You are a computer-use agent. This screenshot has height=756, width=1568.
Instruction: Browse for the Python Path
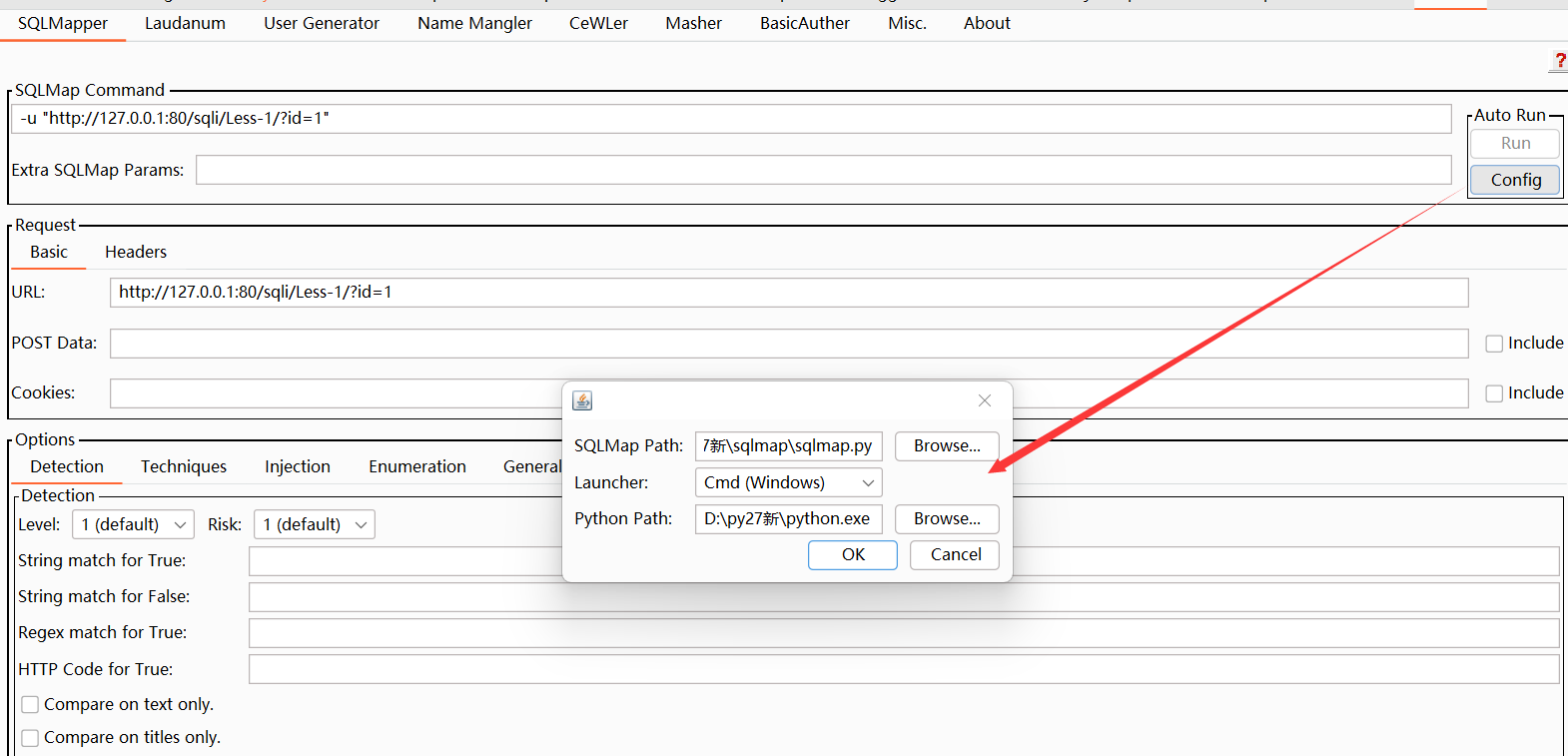[x=947, y=518]
